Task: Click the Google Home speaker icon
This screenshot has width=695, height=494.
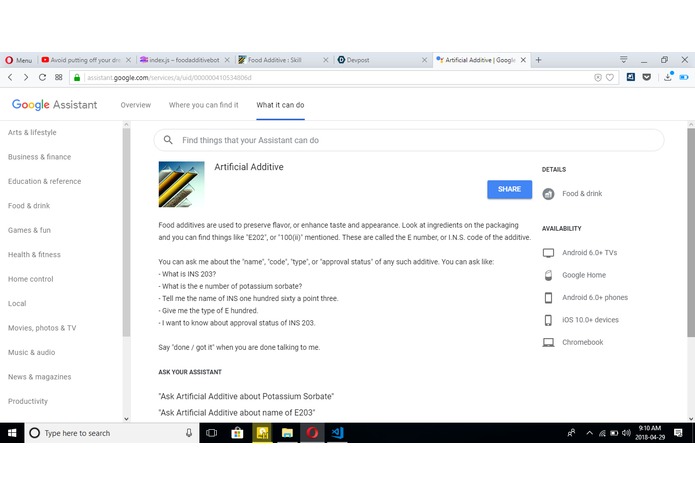Action: tap(548, 275)
